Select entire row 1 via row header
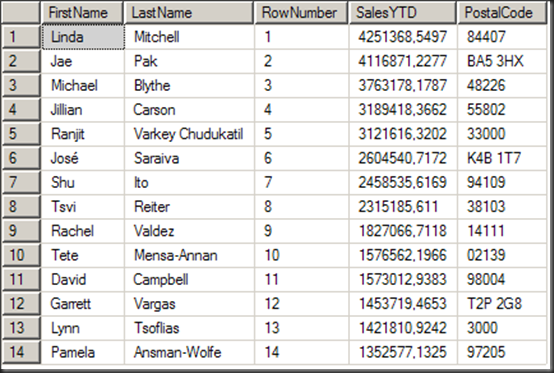 21,37
